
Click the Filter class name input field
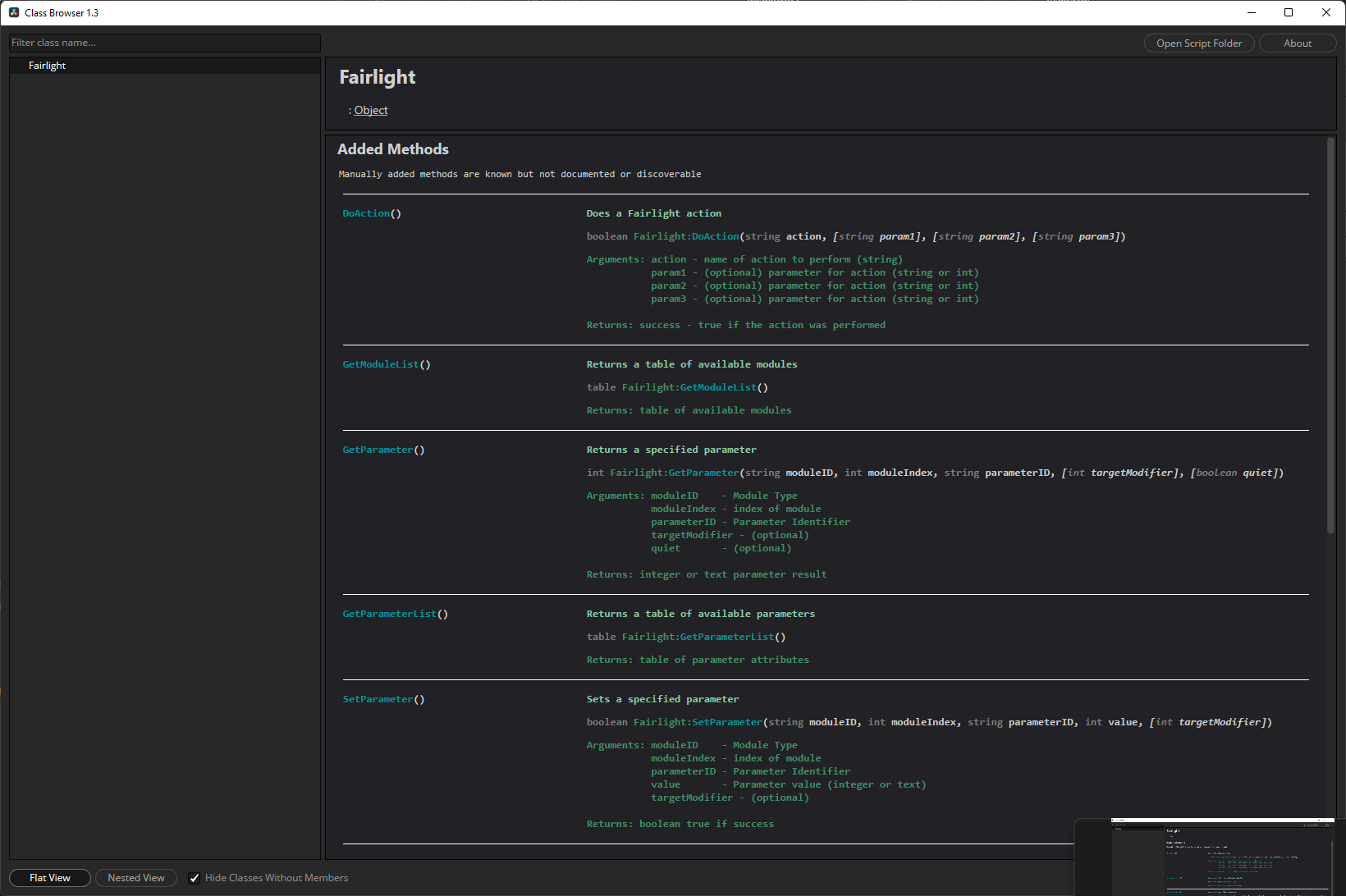(x=164, y=43)
